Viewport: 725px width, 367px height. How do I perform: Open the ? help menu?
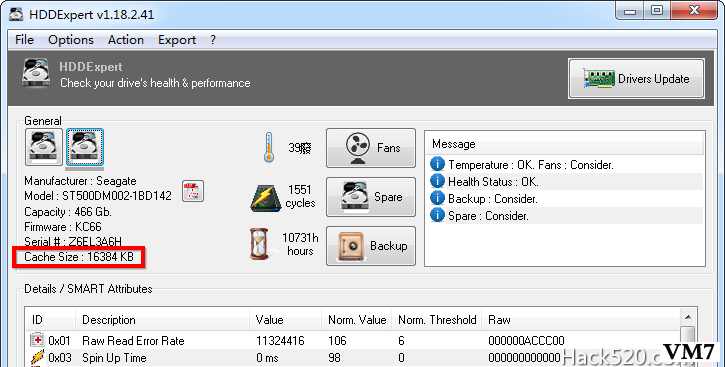(213, 40)
